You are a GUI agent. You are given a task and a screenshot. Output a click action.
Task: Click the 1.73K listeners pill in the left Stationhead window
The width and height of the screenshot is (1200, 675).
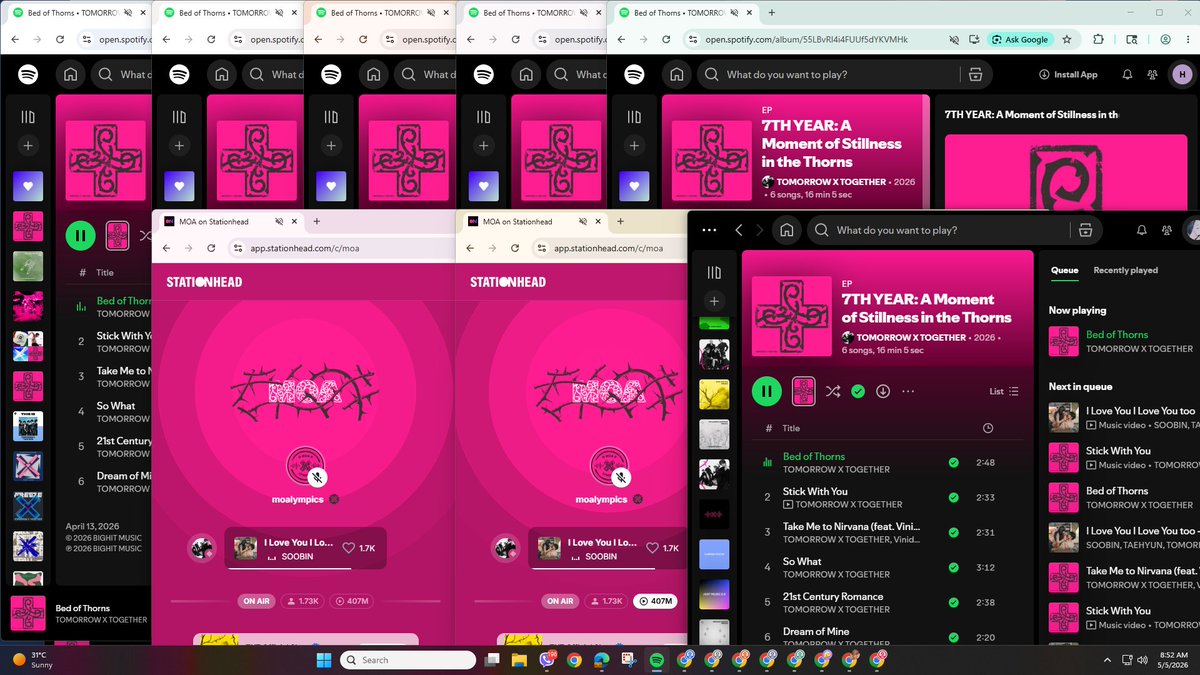(x=304, y=601)
